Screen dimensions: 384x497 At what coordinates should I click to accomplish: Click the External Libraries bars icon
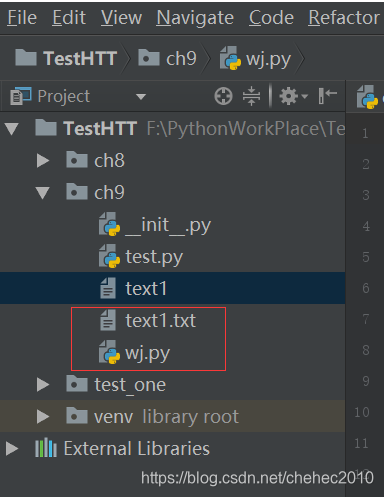tap(46, 447)
